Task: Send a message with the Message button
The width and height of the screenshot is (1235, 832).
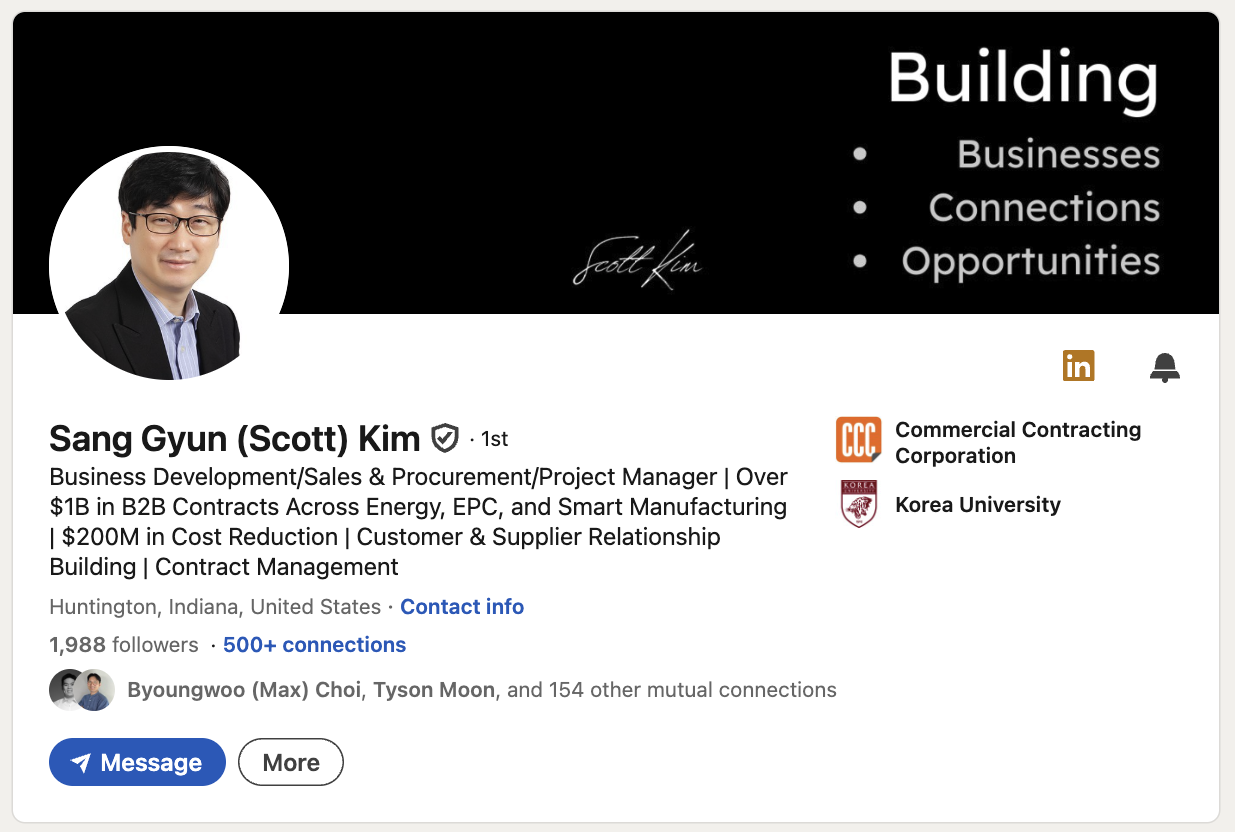Action: (137, 763)
